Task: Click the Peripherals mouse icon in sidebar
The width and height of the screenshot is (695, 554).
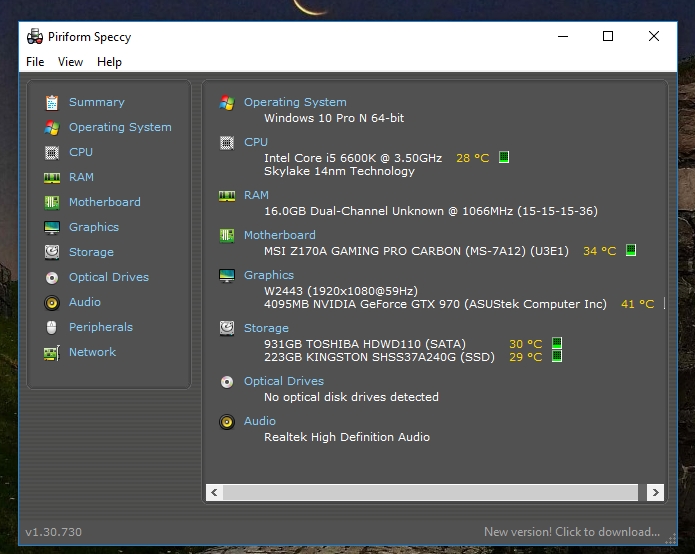Action: coord(52,328)
